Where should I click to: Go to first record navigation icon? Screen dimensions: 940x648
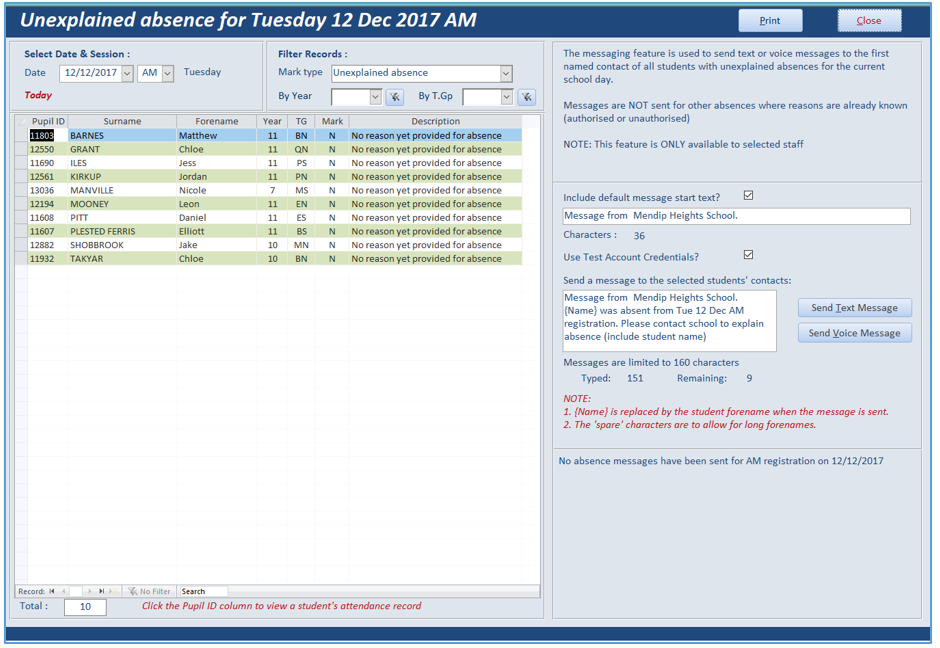(x=52, y=591)
